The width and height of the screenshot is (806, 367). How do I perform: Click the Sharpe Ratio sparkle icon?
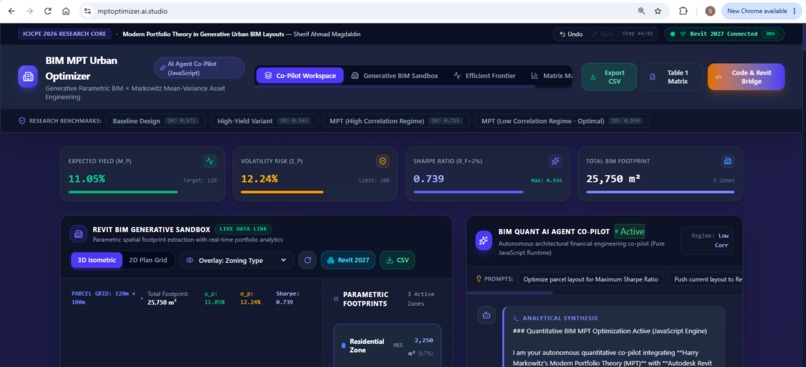click(x=555, y=161)
